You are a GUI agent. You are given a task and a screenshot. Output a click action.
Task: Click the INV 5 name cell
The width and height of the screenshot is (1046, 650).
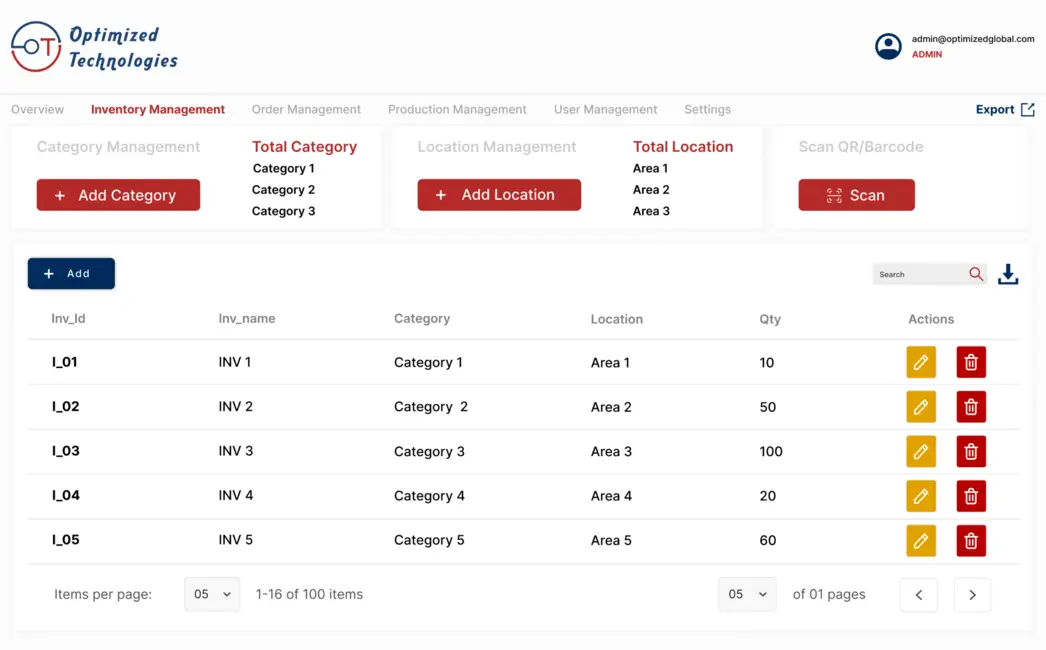(235, 540)
